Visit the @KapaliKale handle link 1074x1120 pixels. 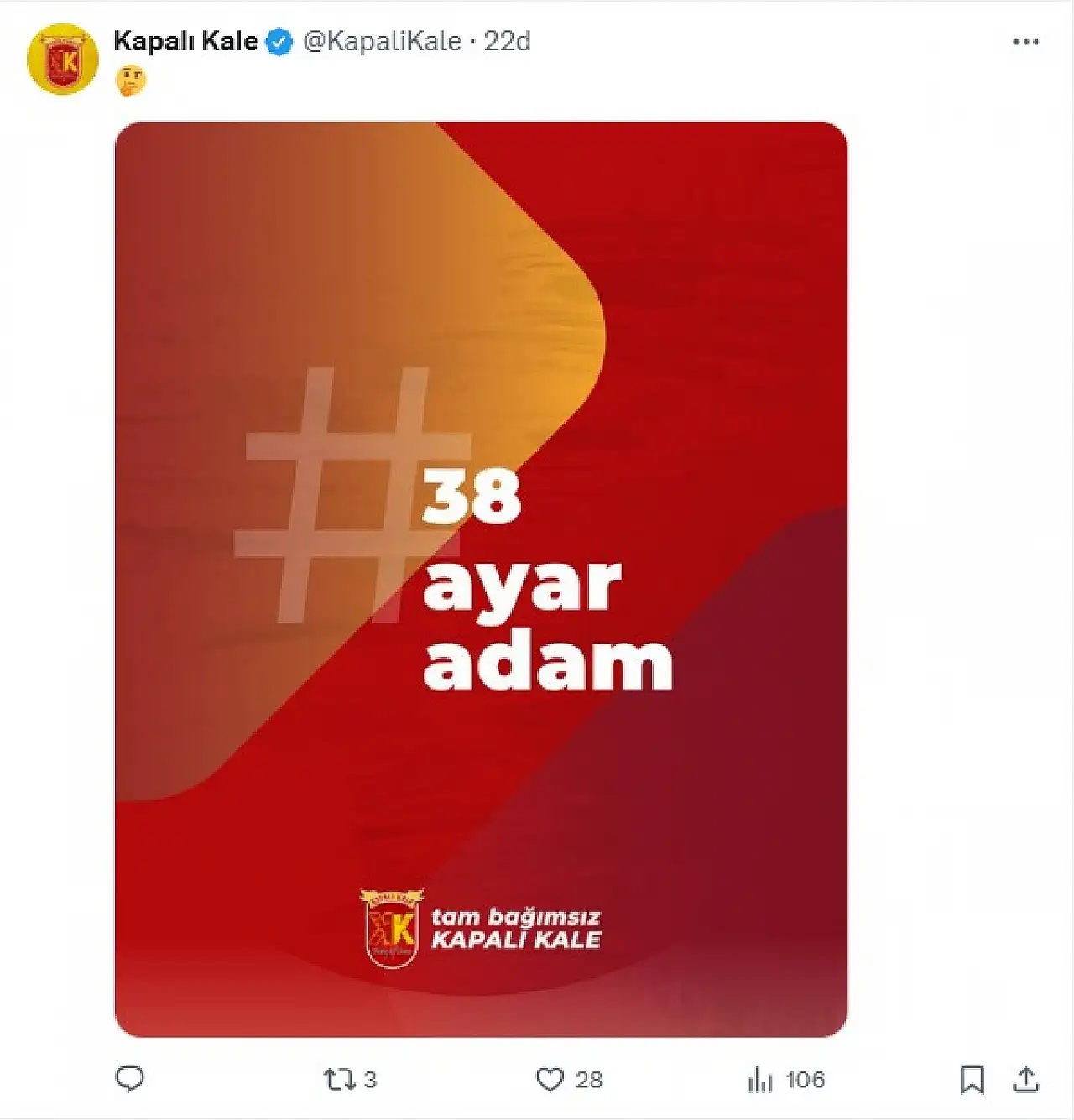pyautogui.click(x=383, y=41)
